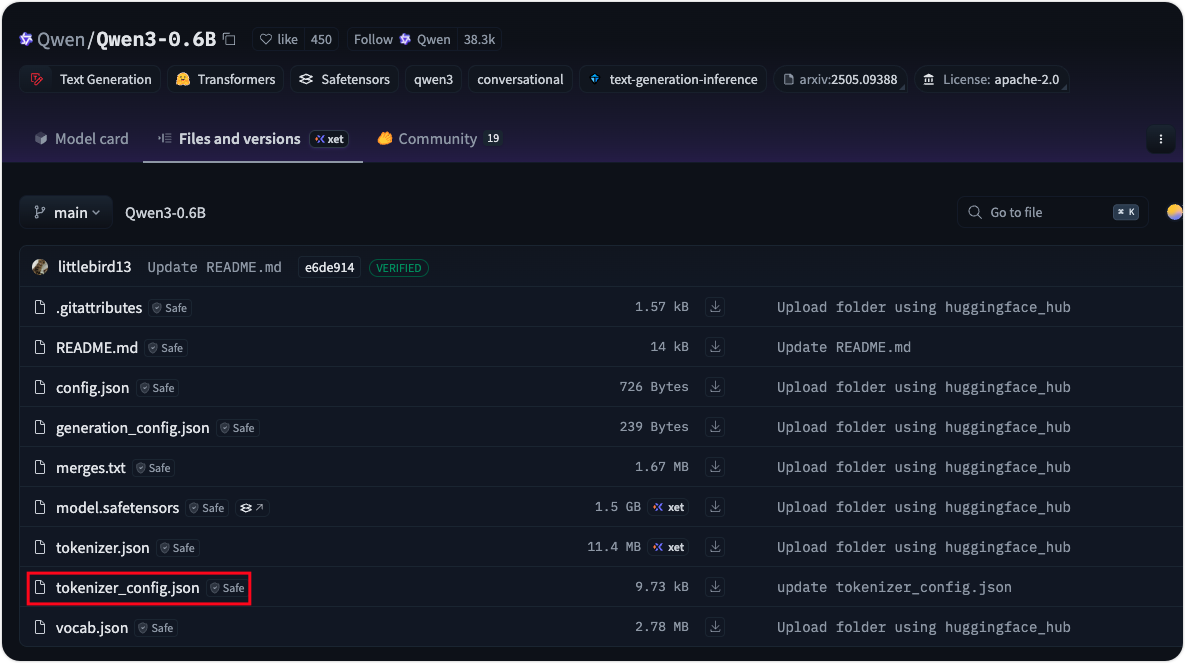Open the License apache-2.0 tag
This screenshot has width=1185, height=663.
coord(992,79)
